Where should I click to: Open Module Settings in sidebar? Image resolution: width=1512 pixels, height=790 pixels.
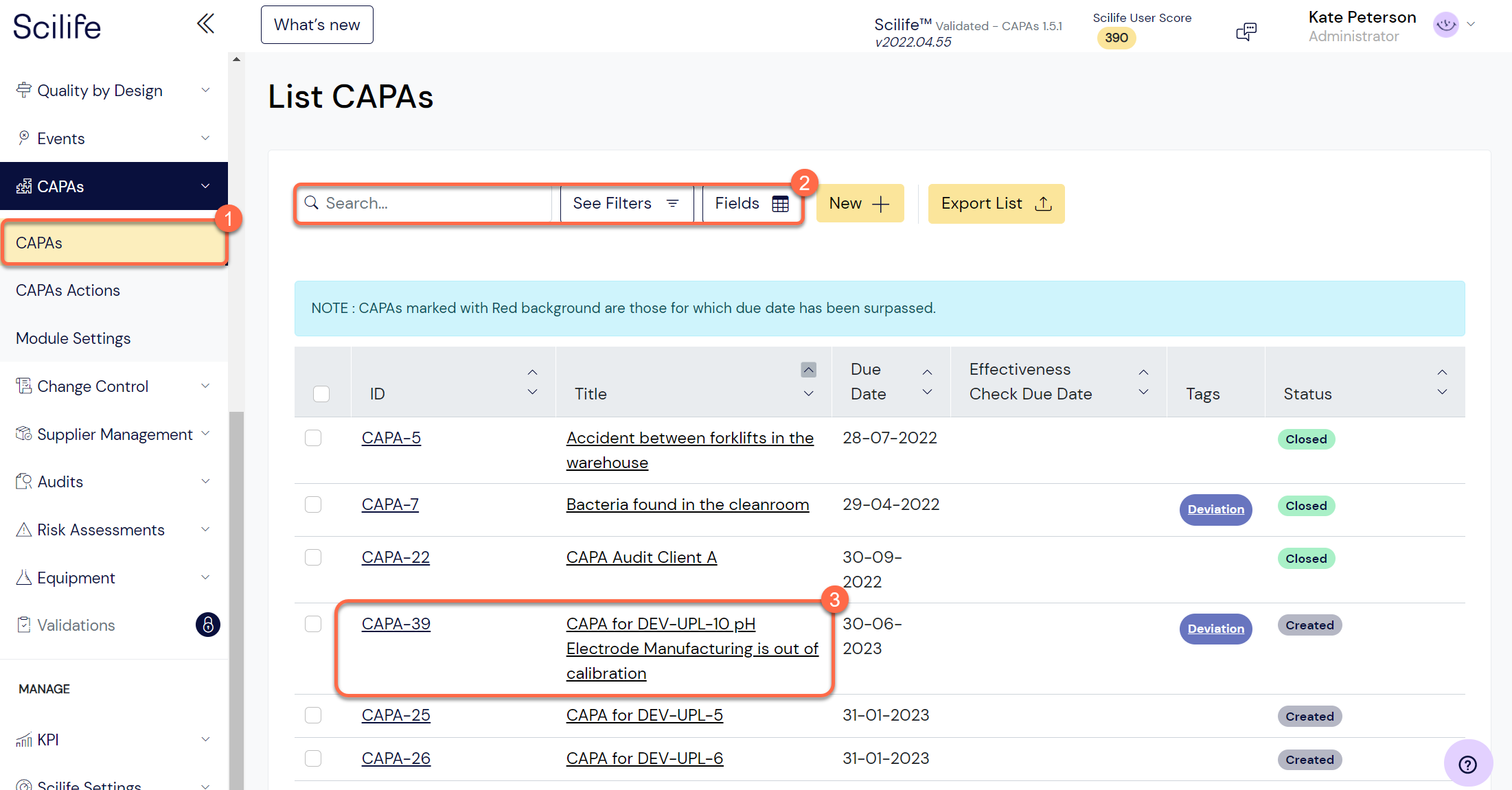(114, 338)
